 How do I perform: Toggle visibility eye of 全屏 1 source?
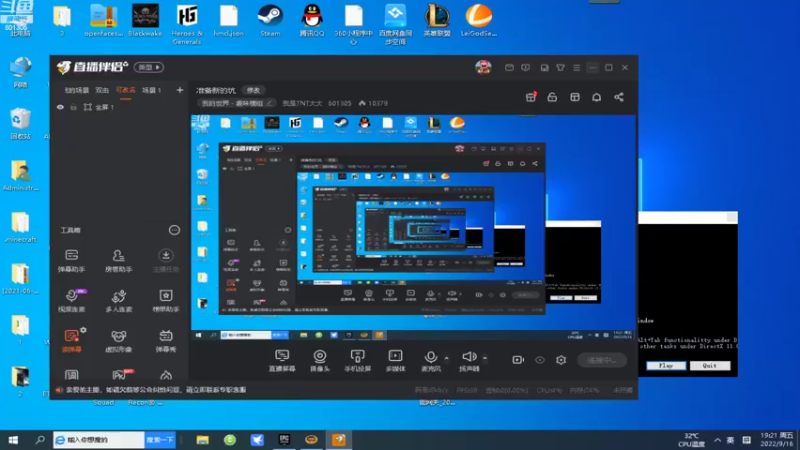(x=60, y=107)
